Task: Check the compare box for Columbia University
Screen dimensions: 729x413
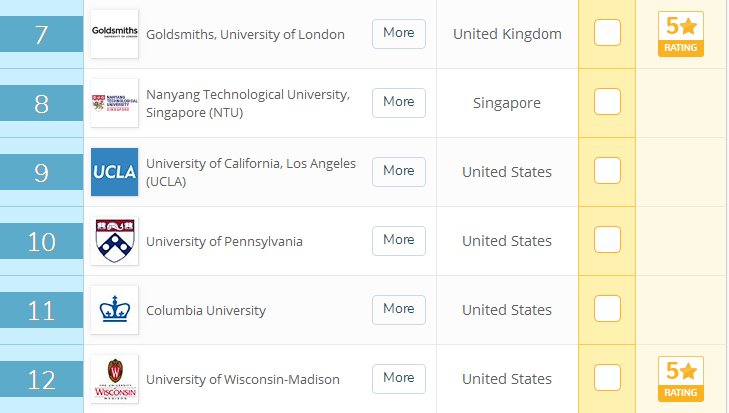Action: click(607, 309)
